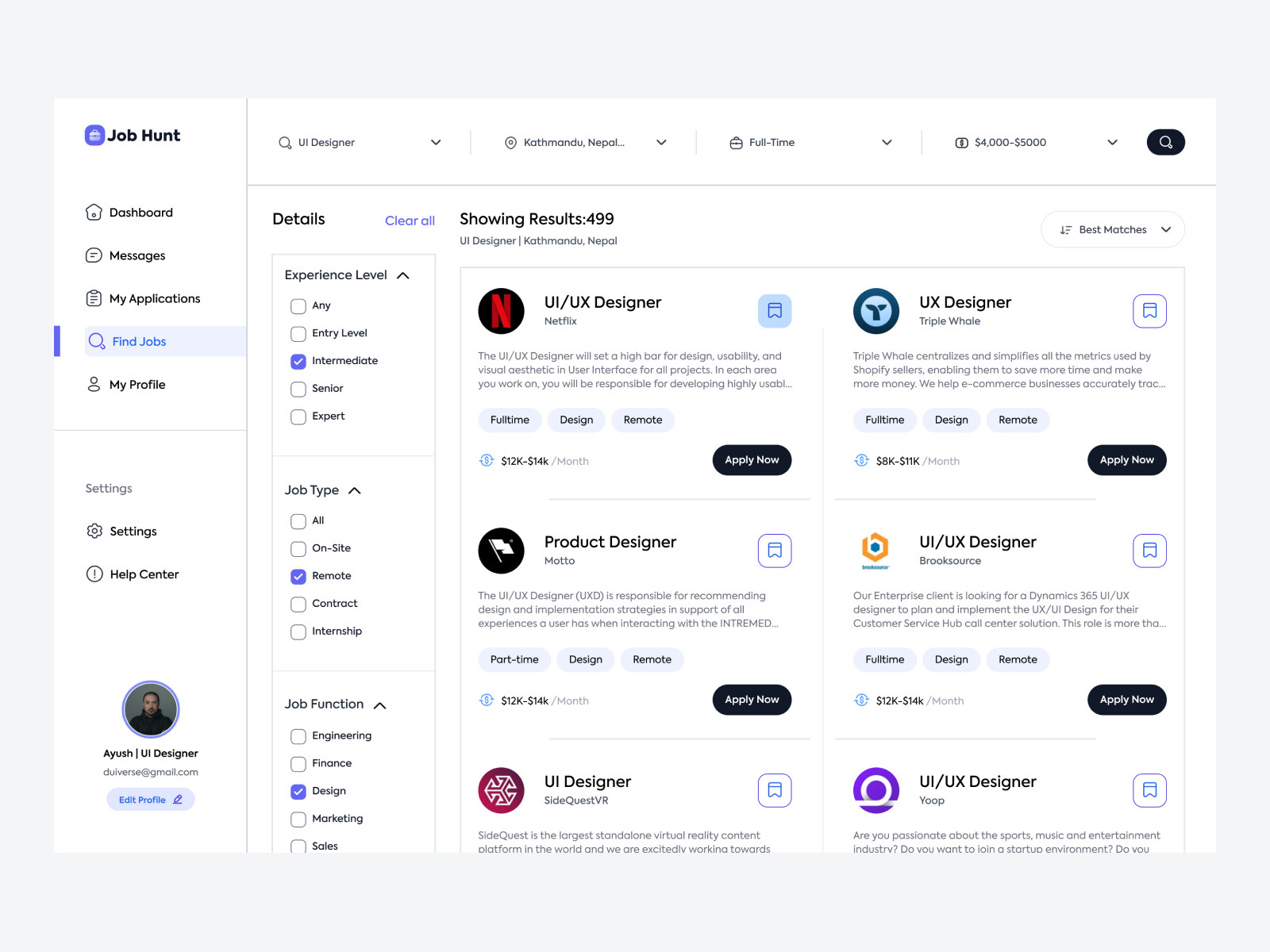Click the SideQuestVR company logo

pos(501,790)
